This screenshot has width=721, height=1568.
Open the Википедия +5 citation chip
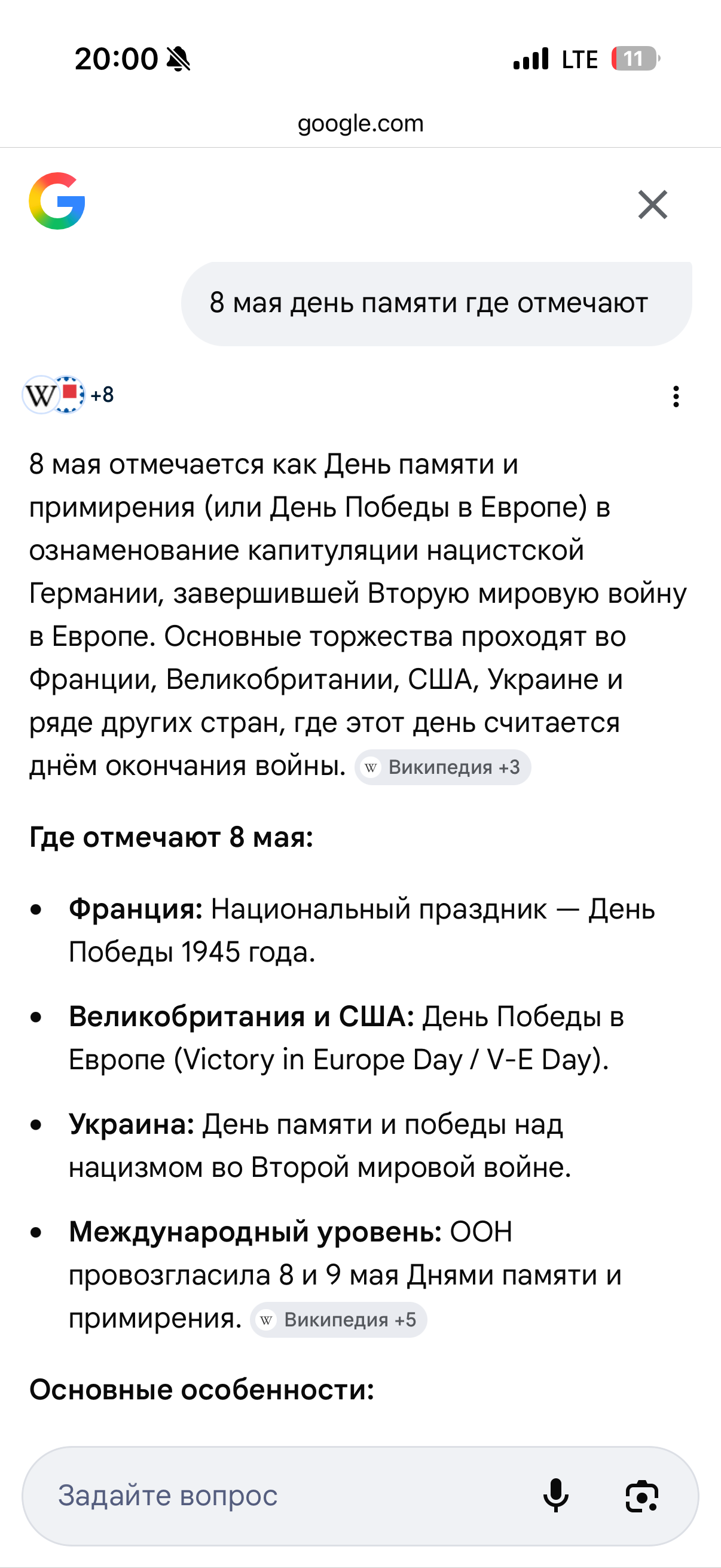pyautogui.click(x=338, y=1320)
